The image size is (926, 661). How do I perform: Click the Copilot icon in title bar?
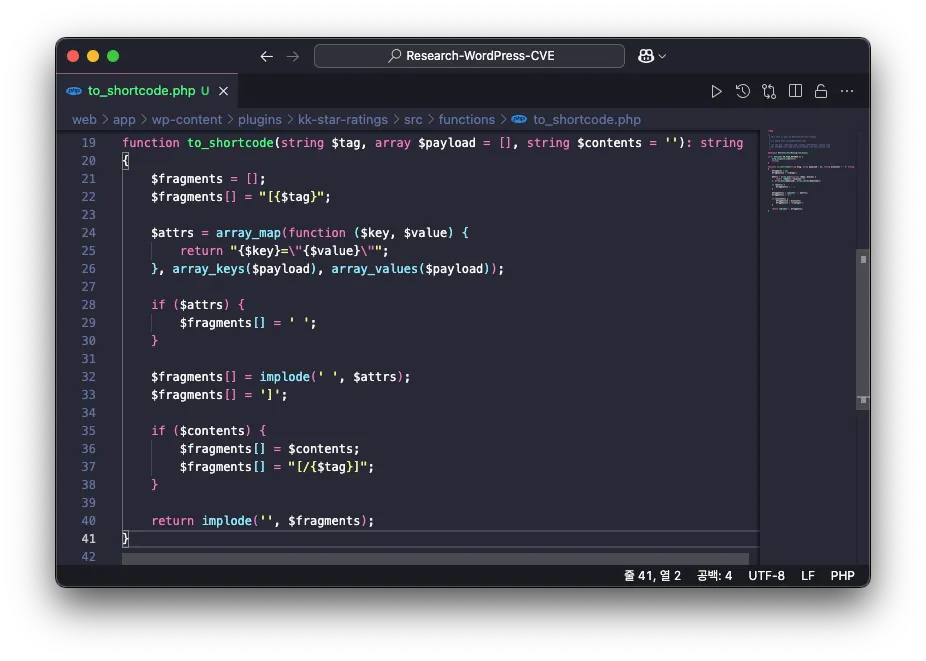[647, 56]
